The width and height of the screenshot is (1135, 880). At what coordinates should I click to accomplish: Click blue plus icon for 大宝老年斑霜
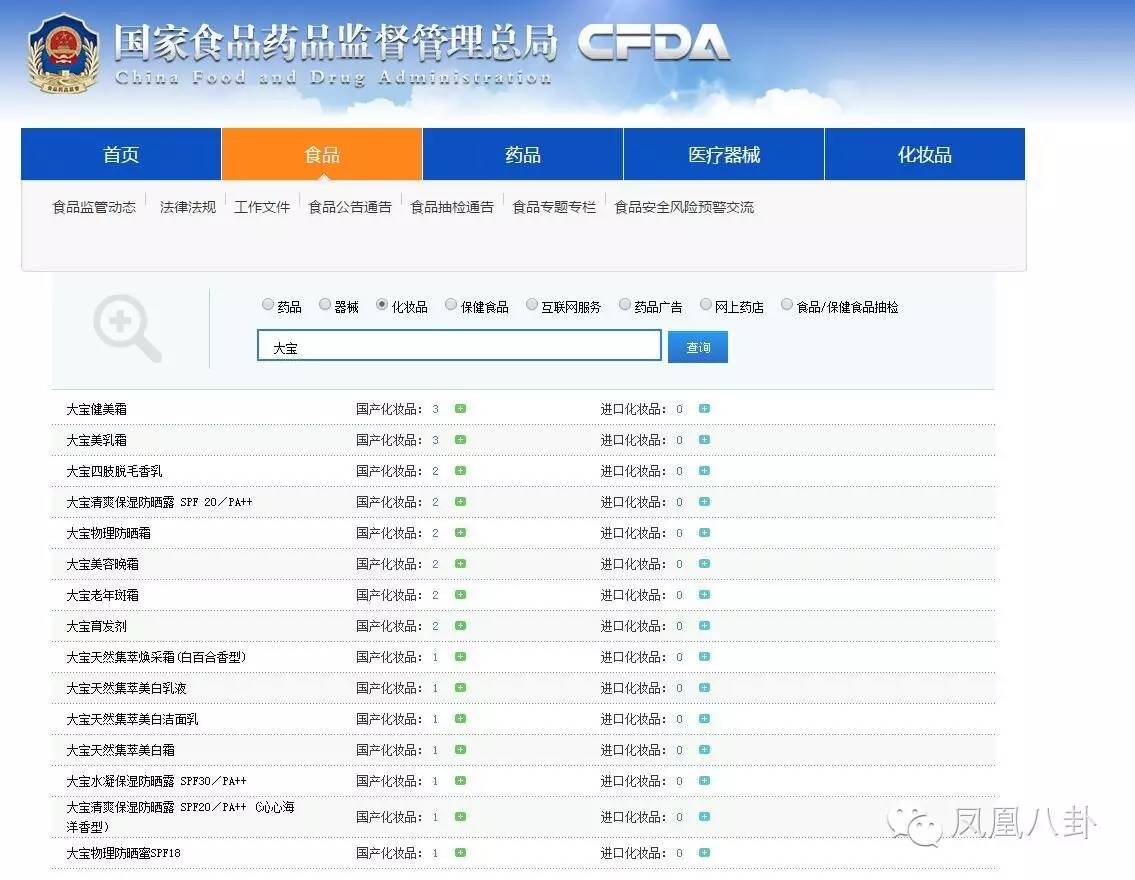pos(704,595)
